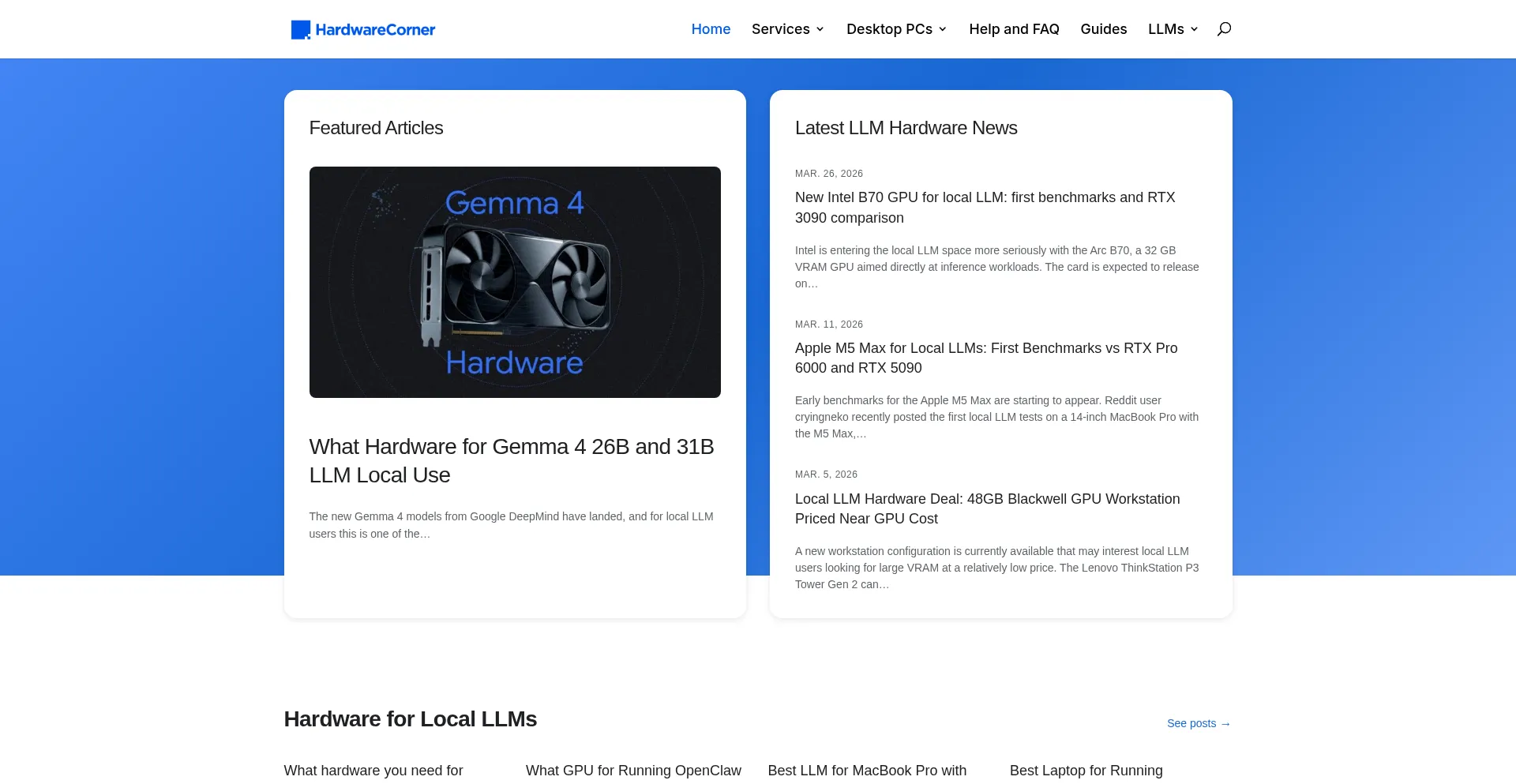The image size is (1516, 784).
Task: Open Best LLM for MacBook Pro post
Action: tap(867, 771)
